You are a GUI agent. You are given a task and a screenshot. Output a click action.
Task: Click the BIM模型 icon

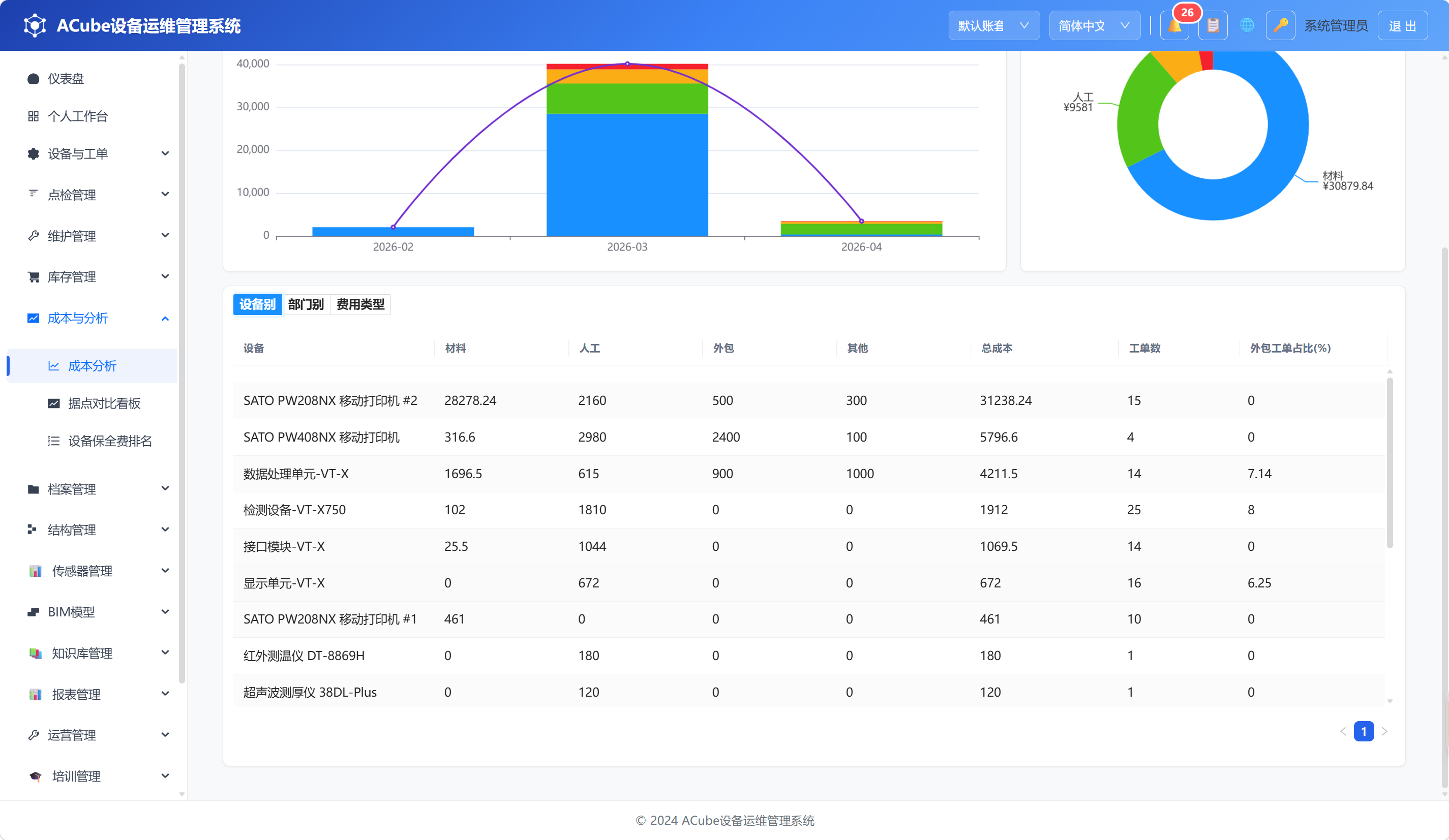34,612
